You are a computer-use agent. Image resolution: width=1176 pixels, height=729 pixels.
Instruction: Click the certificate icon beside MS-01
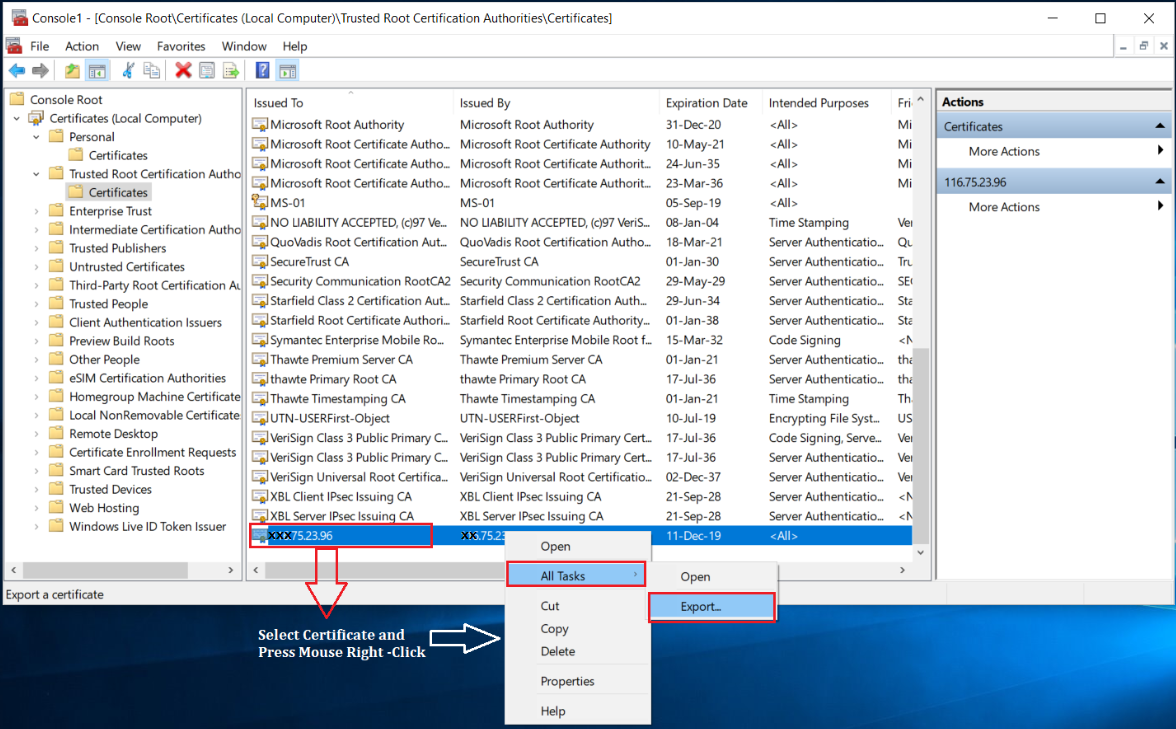click(260, 202)
